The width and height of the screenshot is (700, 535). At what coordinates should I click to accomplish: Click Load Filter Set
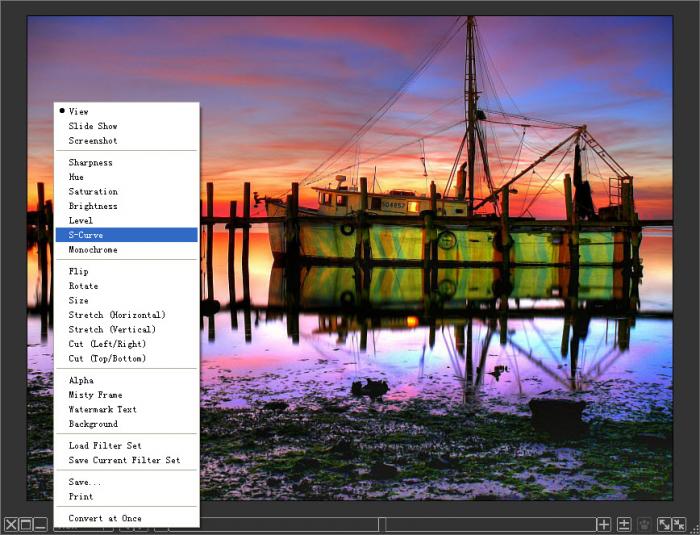pos(126,446)
